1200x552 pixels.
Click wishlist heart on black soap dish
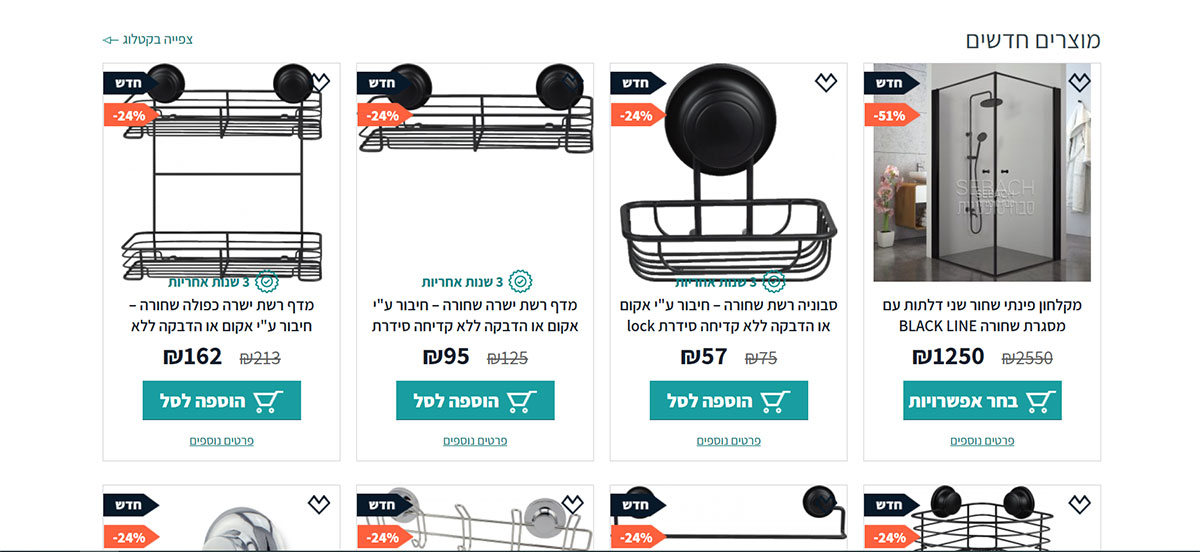point(825,83)
